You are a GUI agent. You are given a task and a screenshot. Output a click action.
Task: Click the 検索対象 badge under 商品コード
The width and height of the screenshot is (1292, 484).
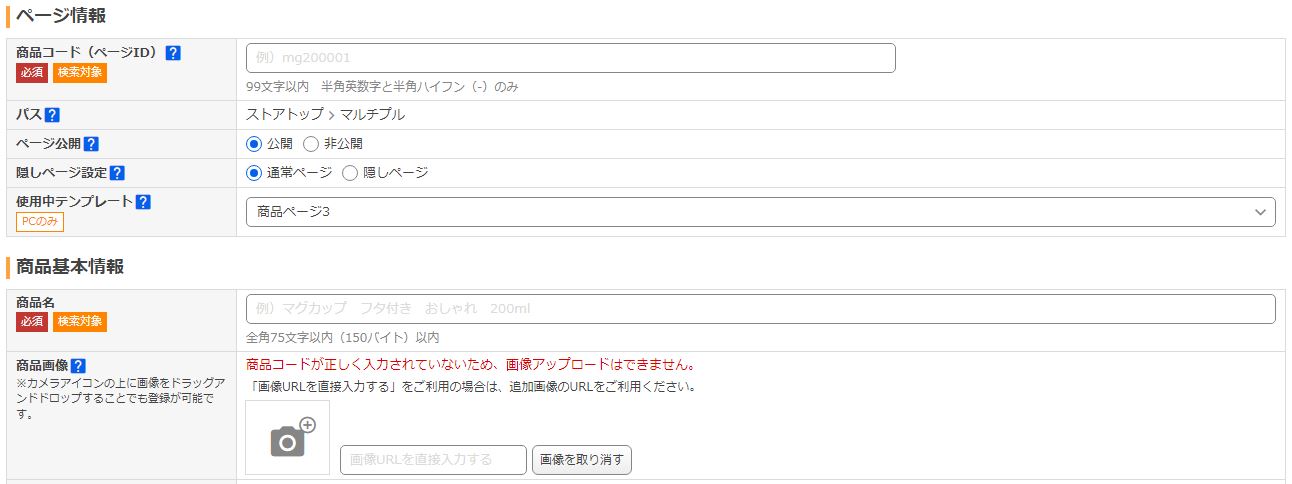pyautogui.click(x=80, y=72)
